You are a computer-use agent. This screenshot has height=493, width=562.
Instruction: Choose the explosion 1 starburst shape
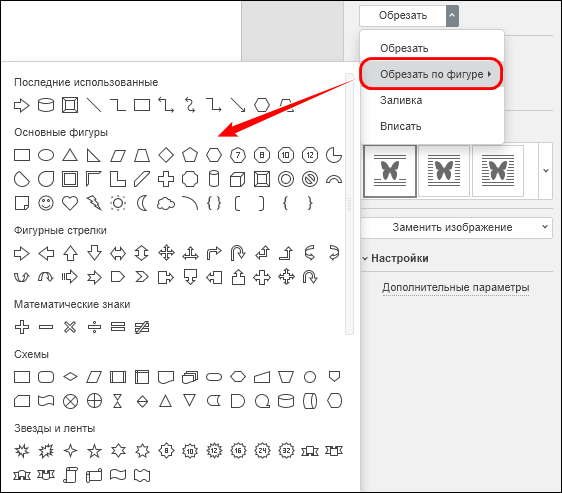point(22,451)
